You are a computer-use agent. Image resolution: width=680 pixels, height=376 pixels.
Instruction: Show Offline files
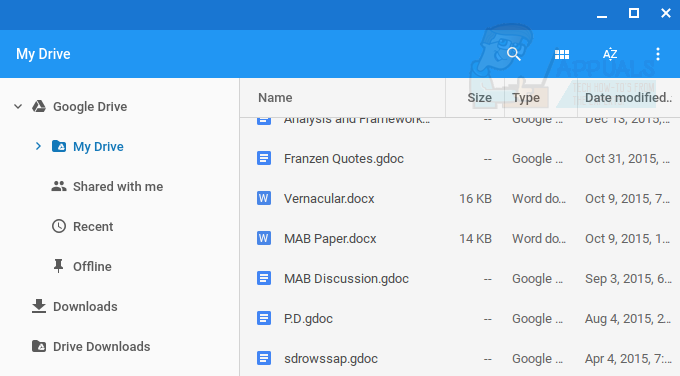click(x=92, y=266)
